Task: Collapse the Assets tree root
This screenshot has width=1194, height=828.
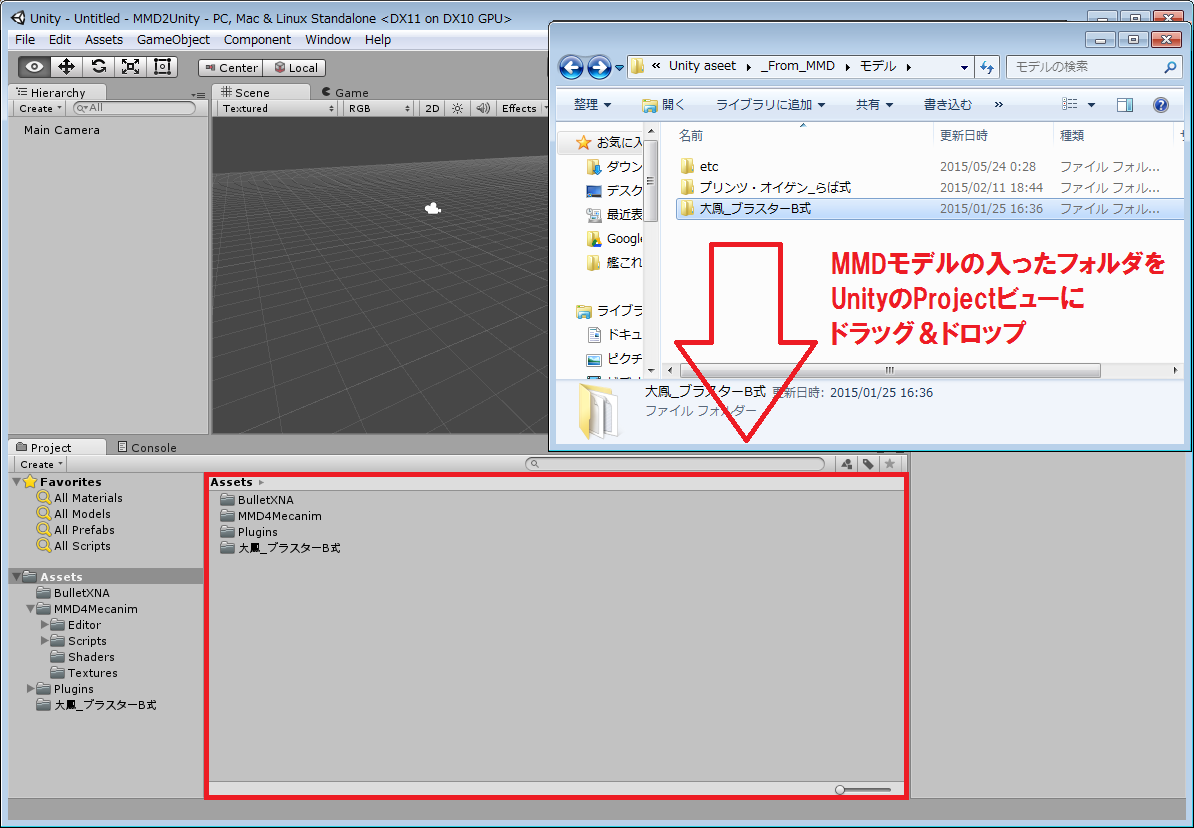Action: coord(17,577)
